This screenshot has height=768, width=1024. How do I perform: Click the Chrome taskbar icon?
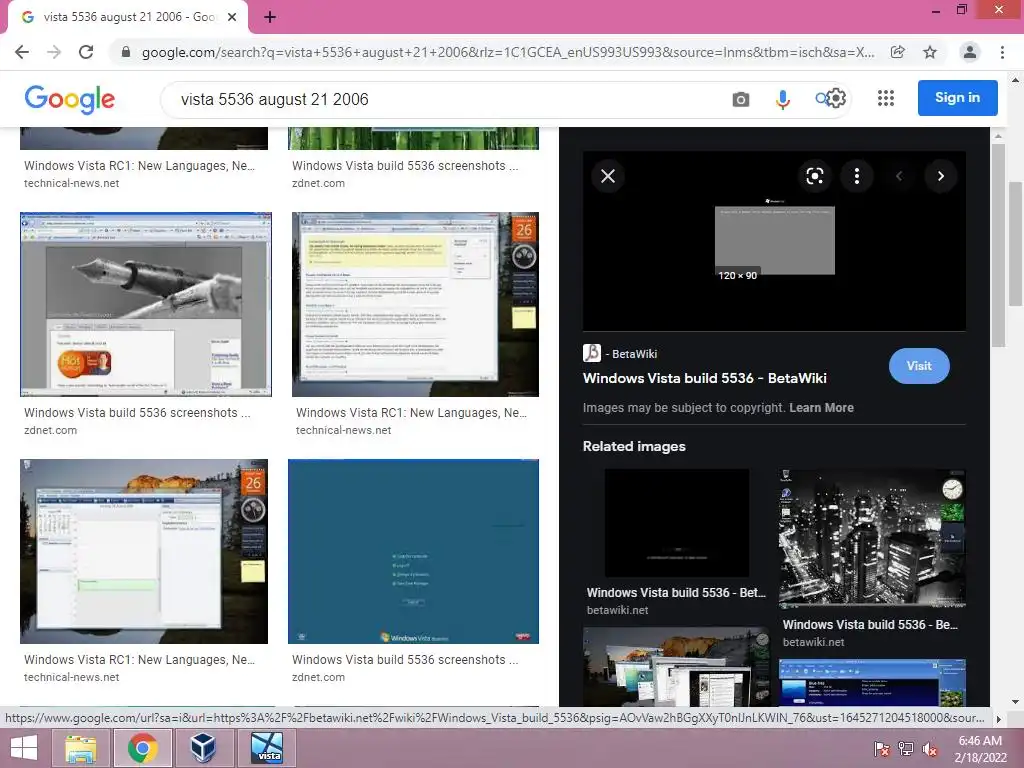[x=142, y=748]
